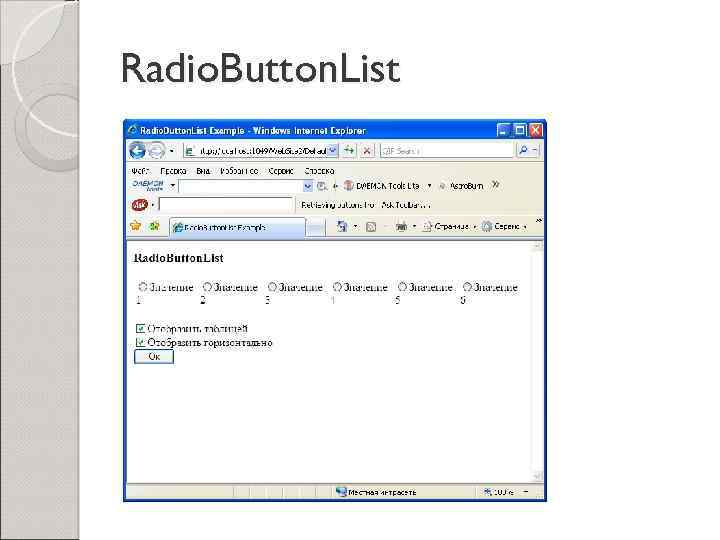Expand the command bar overflow chevron
The image size is (720, 540).
539,221
